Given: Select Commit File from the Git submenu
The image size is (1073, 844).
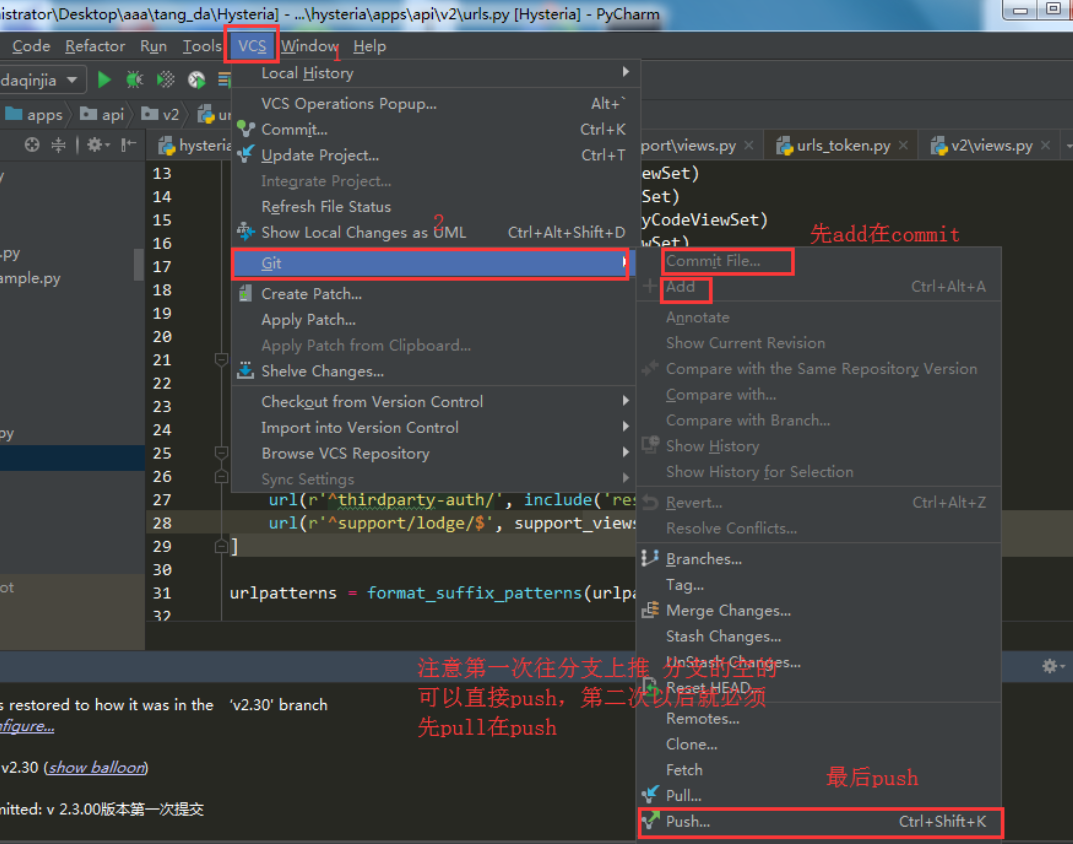Looking at the screenshot, I should point(727,261).
